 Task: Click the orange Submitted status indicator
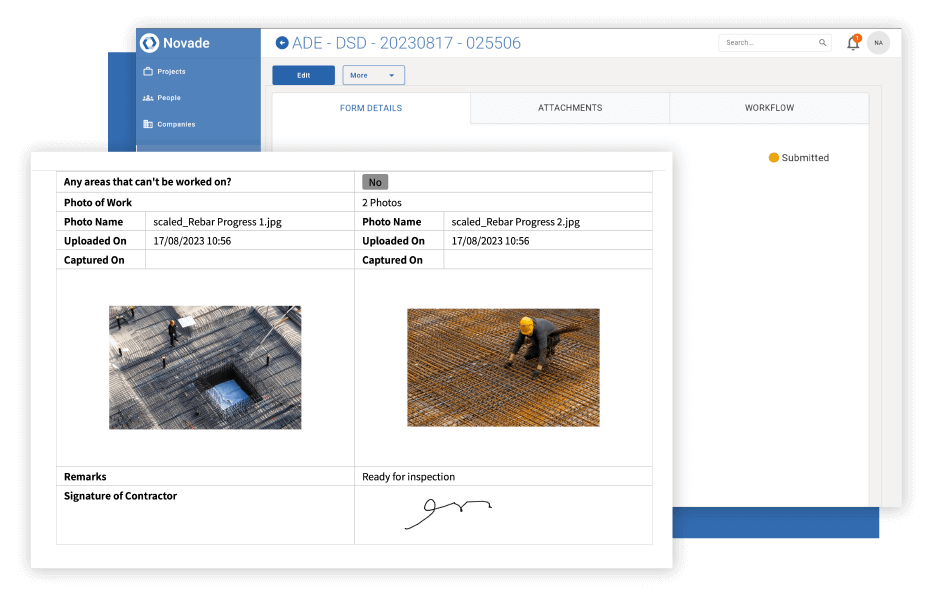[x=798, y=157]
